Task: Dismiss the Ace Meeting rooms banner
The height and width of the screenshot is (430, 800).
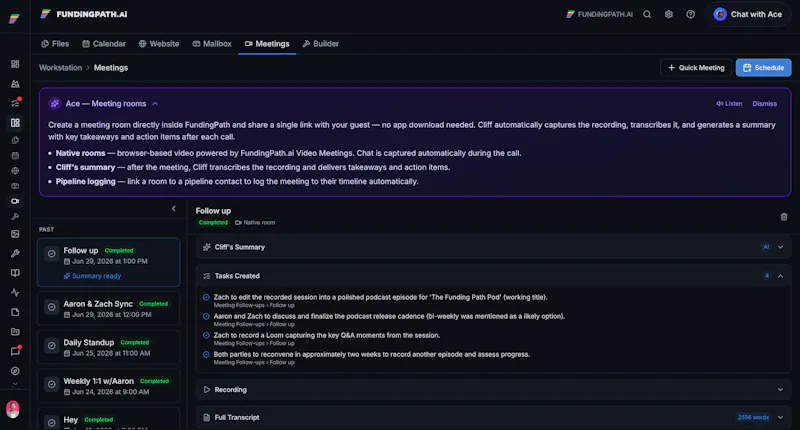Action: tap(764, 104)
